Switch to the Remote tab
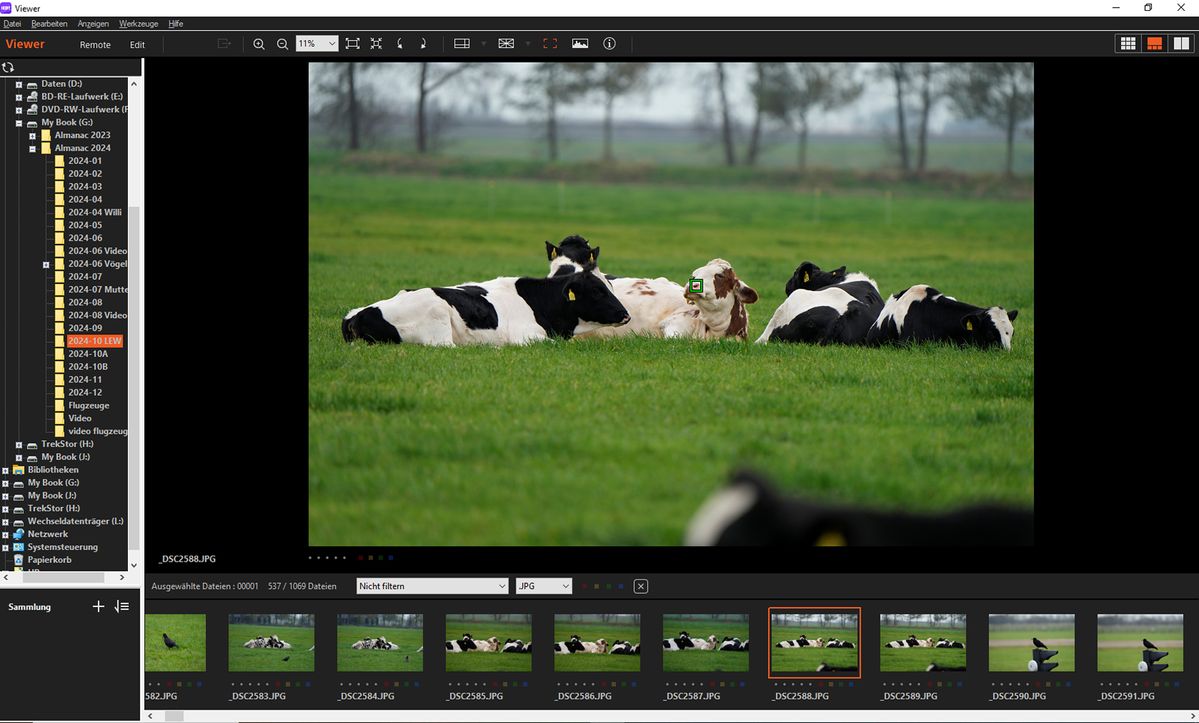 [x=95, y=44]
